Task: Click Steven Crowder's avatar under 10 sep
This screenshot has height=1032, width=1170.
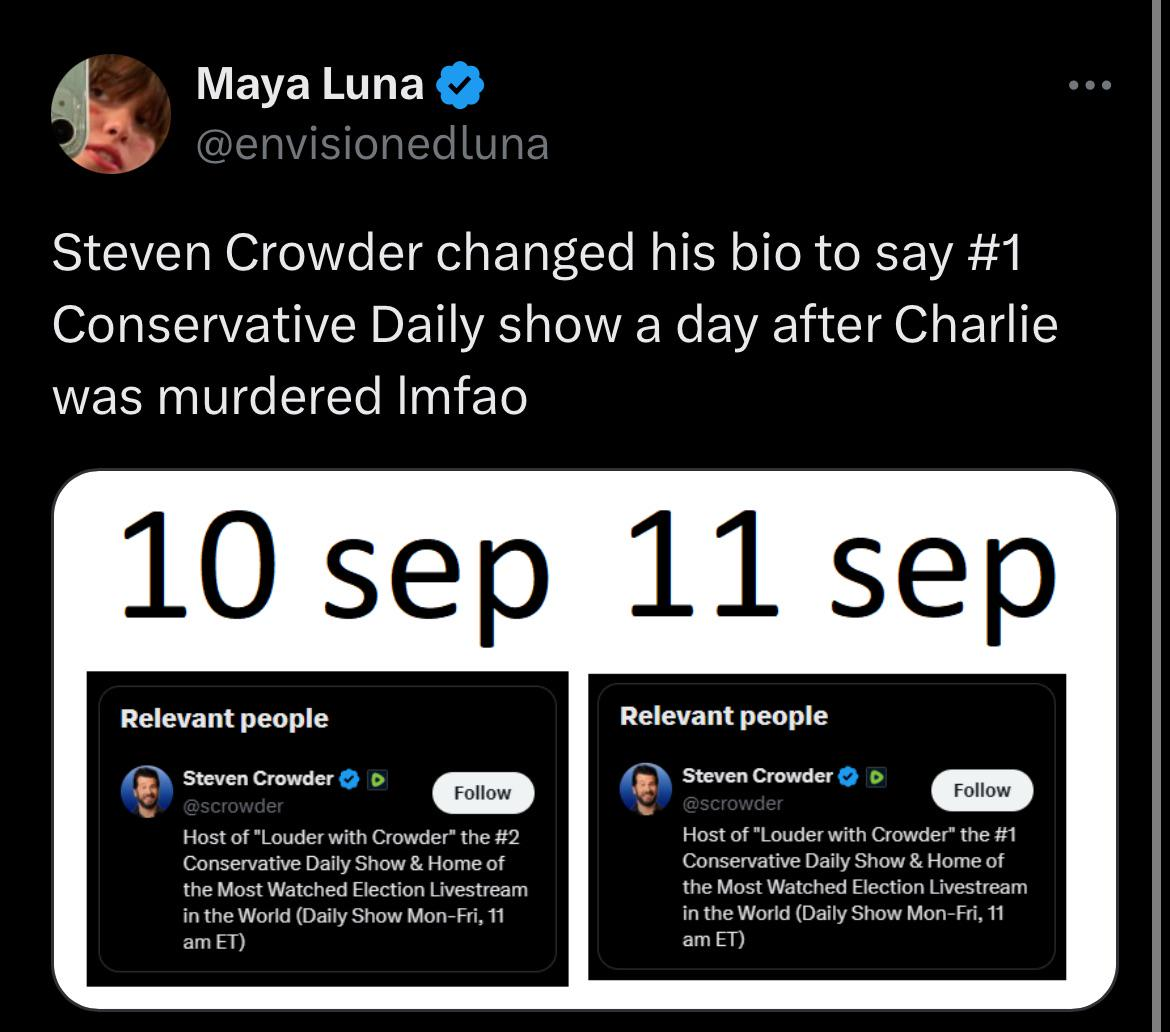Action: 147,792
